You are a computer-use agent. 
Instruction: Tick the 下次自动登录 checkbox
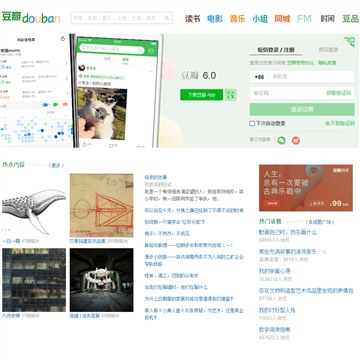point(252,124)
